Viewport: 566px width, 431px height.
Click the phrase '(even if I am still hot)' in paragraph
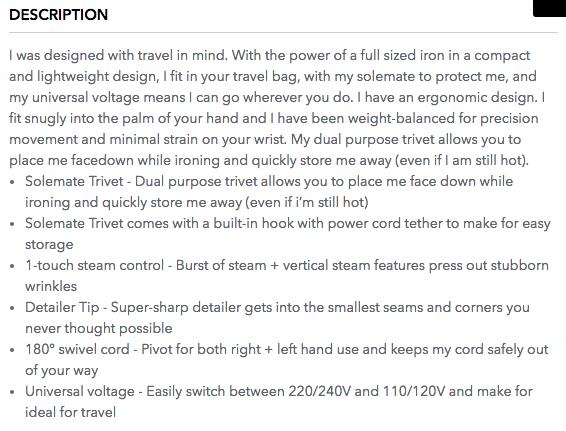[x=460, y=160]
